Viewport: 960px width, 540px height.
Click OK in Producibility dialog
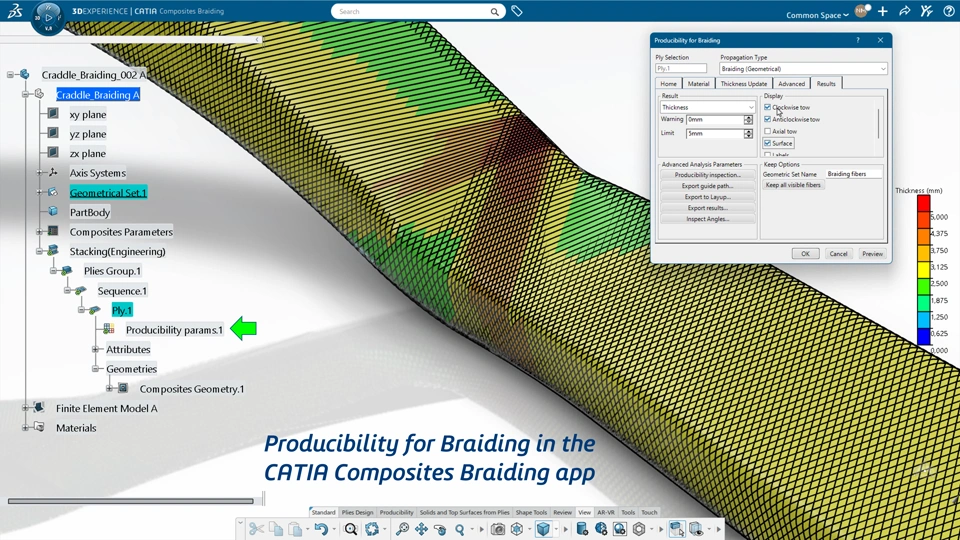805,253
